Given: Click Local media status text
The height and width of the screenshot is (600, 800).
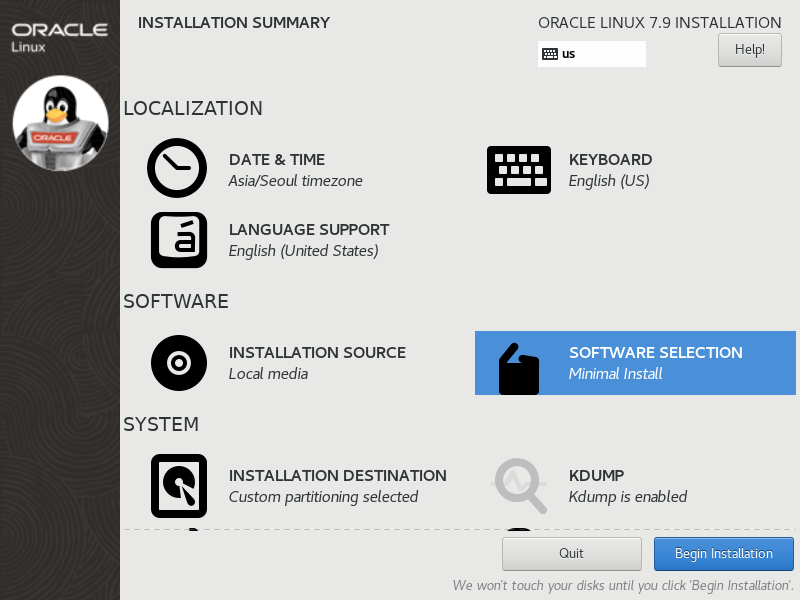Looking at the screenshot, I should 268,373.
